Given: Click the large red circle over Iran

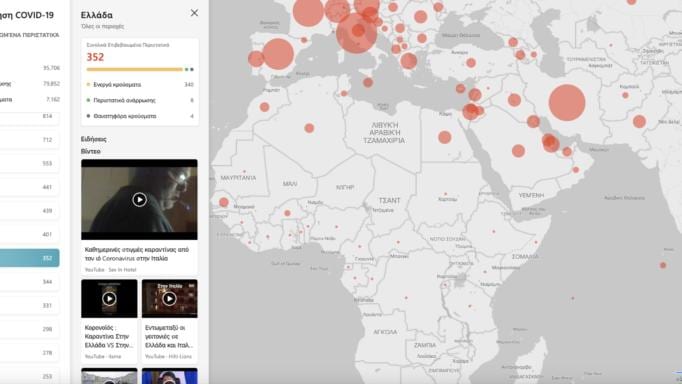Looking at the screenshot, I should 567,103.
